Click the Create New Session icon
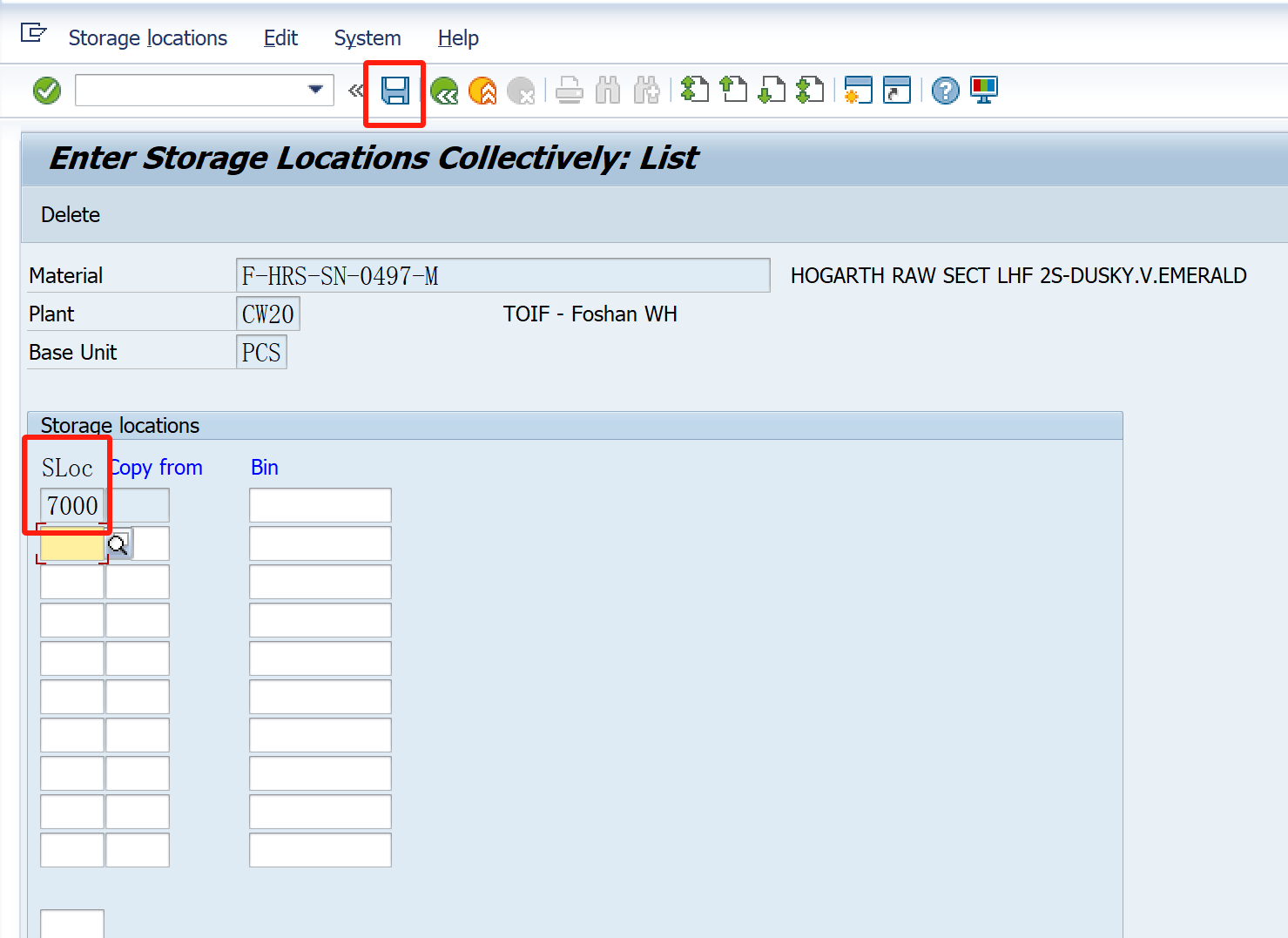 click(858, 90)
